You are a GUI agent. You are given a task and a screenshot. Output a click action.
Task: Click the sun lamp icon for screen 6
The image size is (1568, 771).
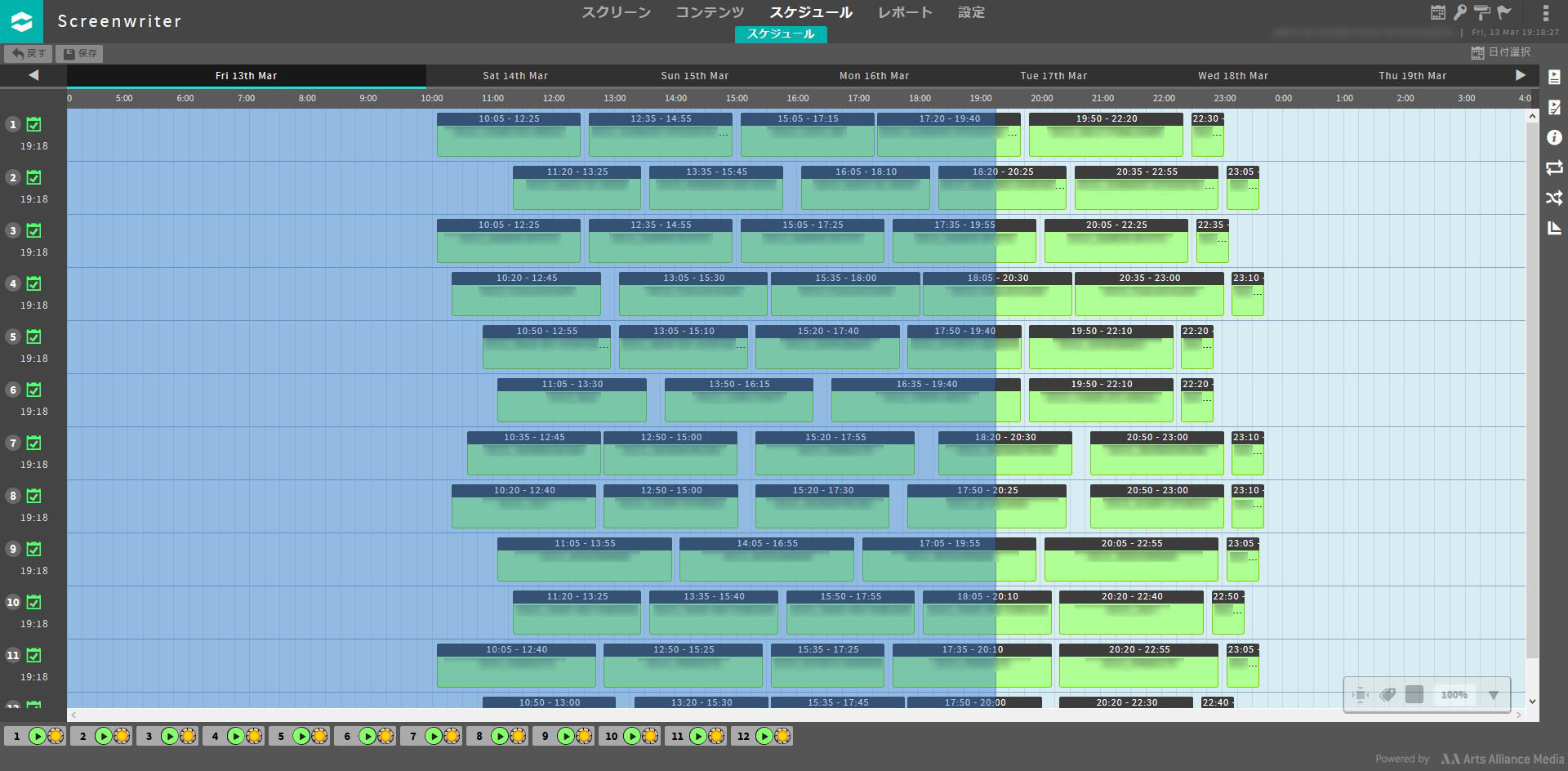coord(386,736)
